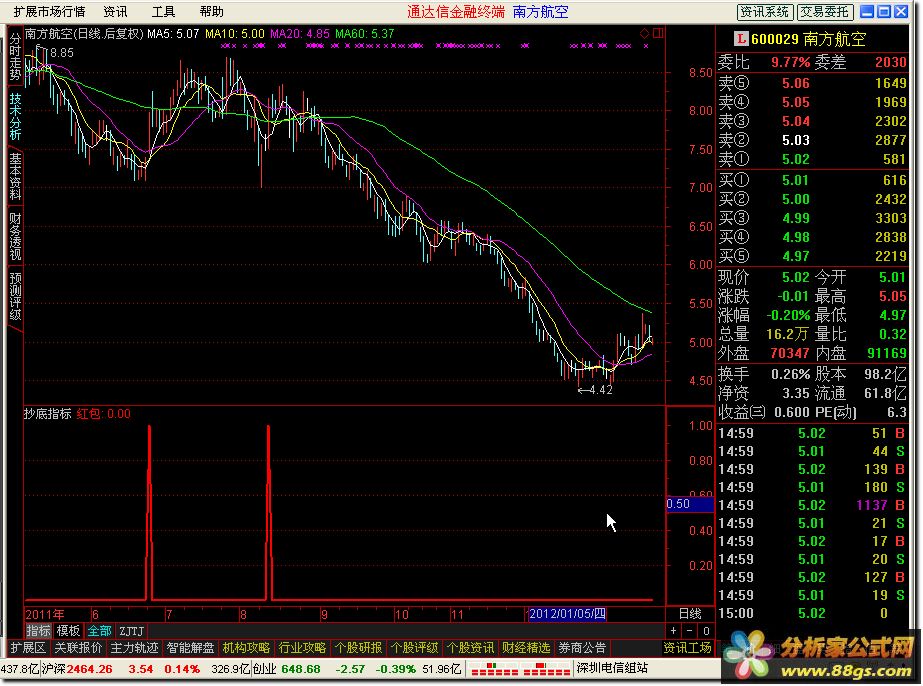Switch to the 基本资料 side tab

click(x=15, y=176)
